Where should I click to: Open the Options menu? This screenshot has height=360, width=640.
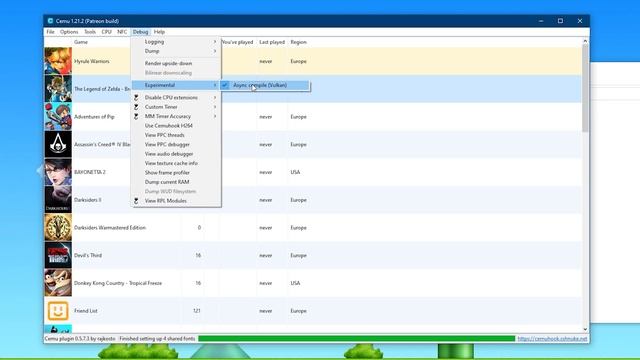[x=69, y=32]
